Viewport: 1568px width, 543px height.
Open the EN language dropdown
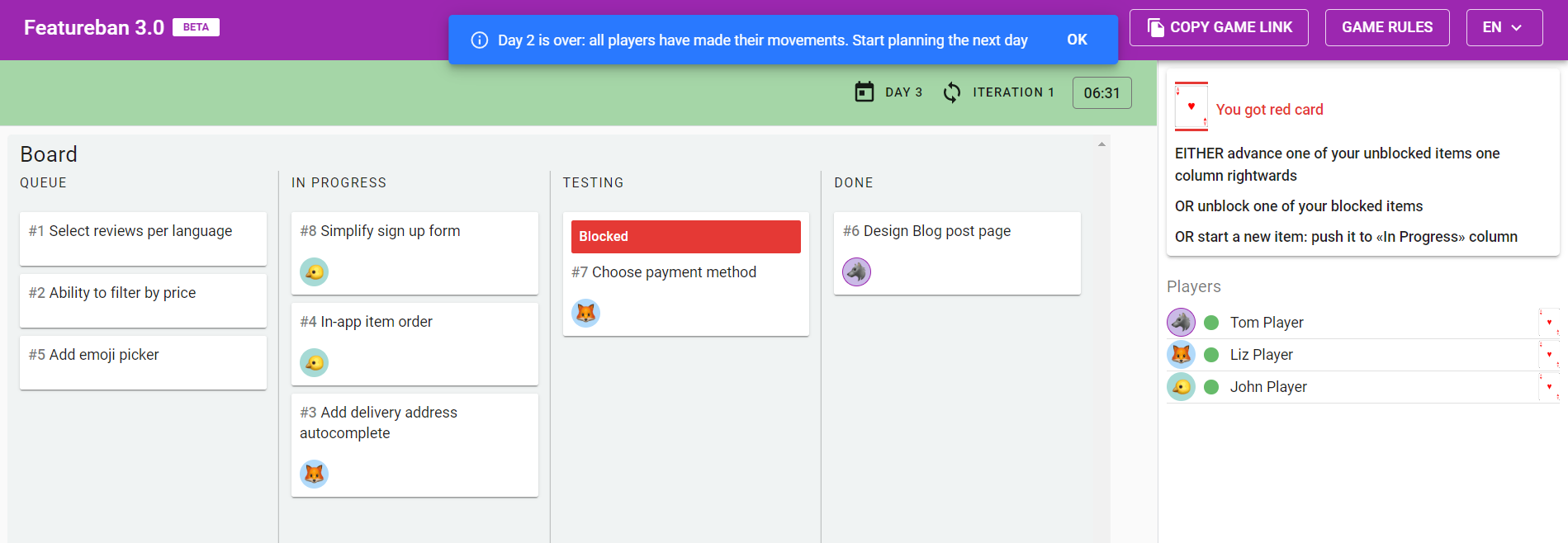[x=1504, y=27]
